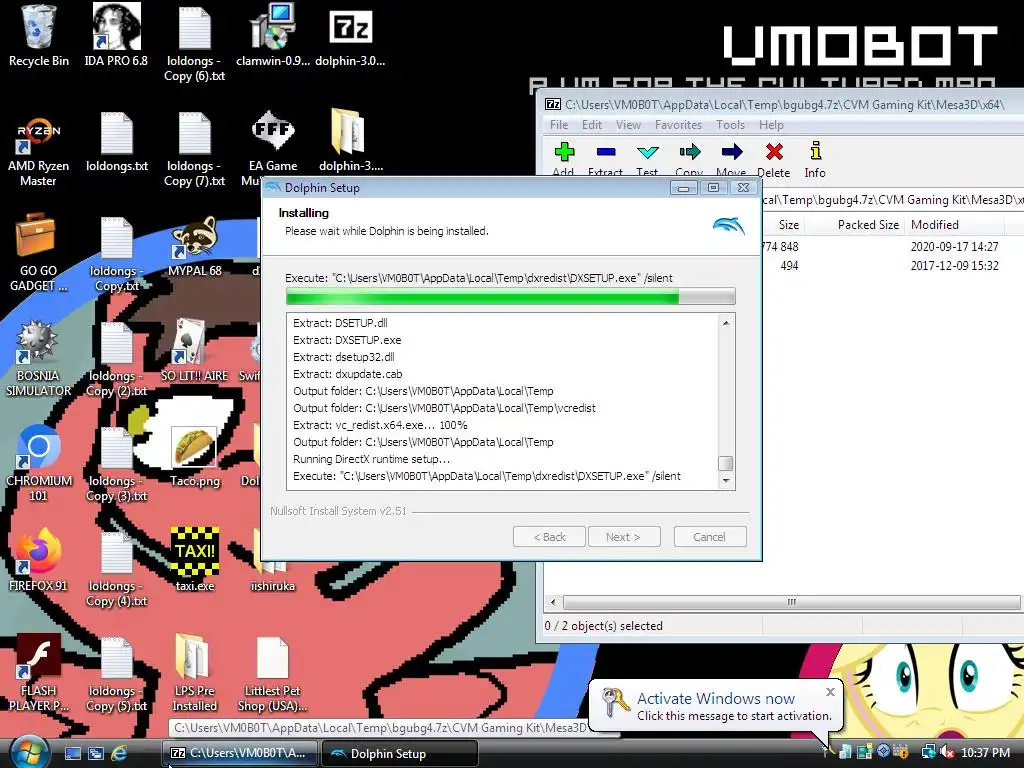Viewport: 1024px width, 768px height.
Task: Select 'Extract: dxupdate.cab' log line
Action: (x=347, y=374)
